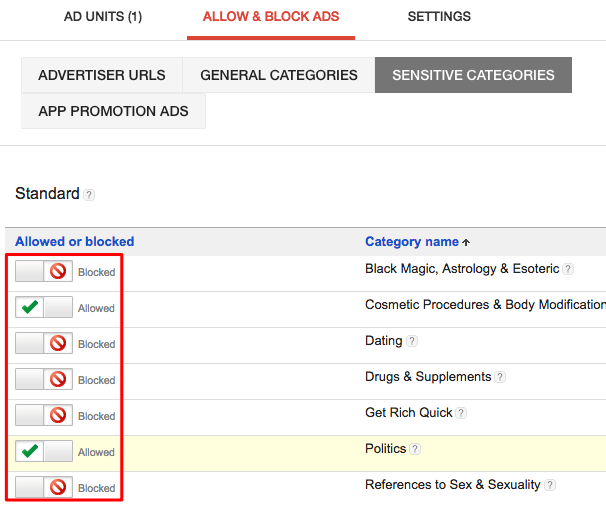
Task: Toggle Cosmetic Procedures allowed switch
Action: point(44,307)
